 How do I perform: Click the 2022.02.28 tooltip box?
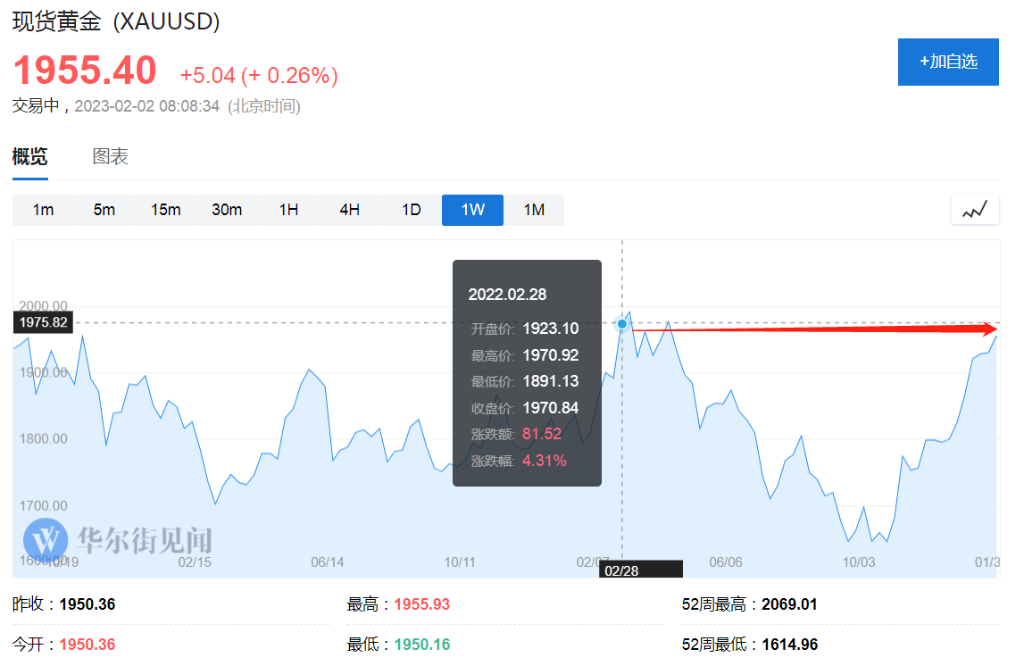[527, 373]
